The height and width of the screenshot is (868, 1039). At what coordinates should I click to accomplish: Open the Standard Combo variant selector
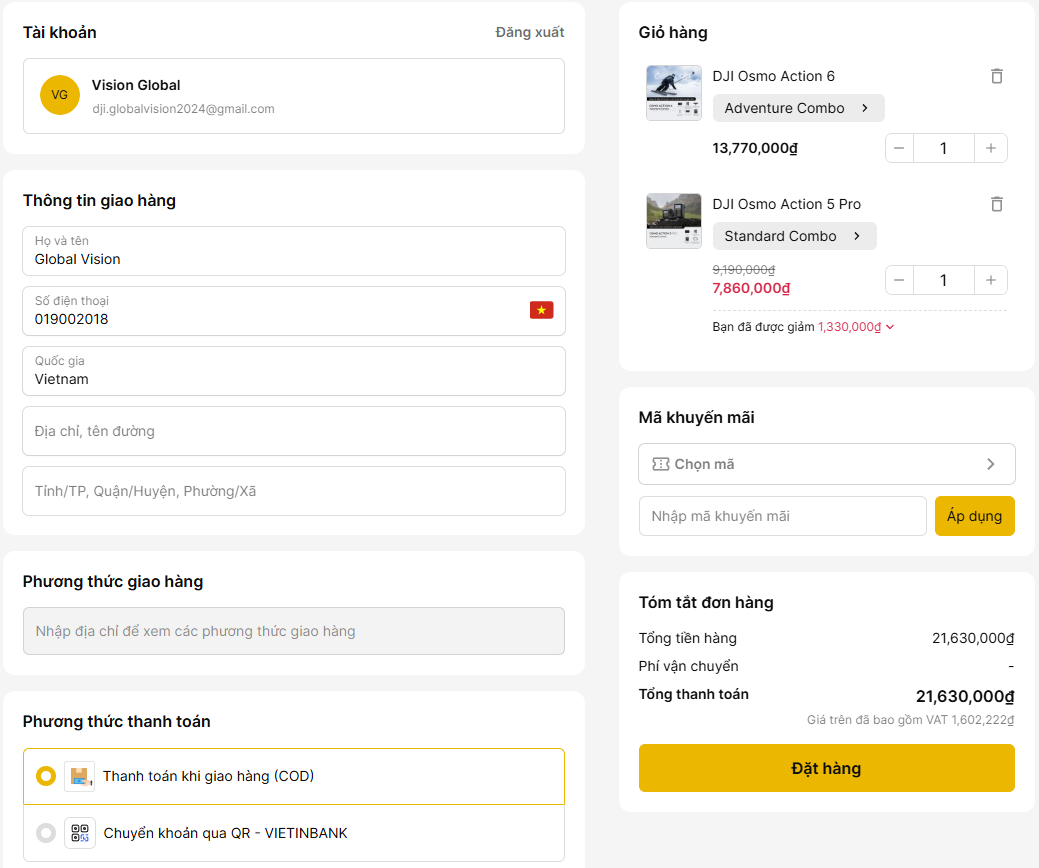794,236
